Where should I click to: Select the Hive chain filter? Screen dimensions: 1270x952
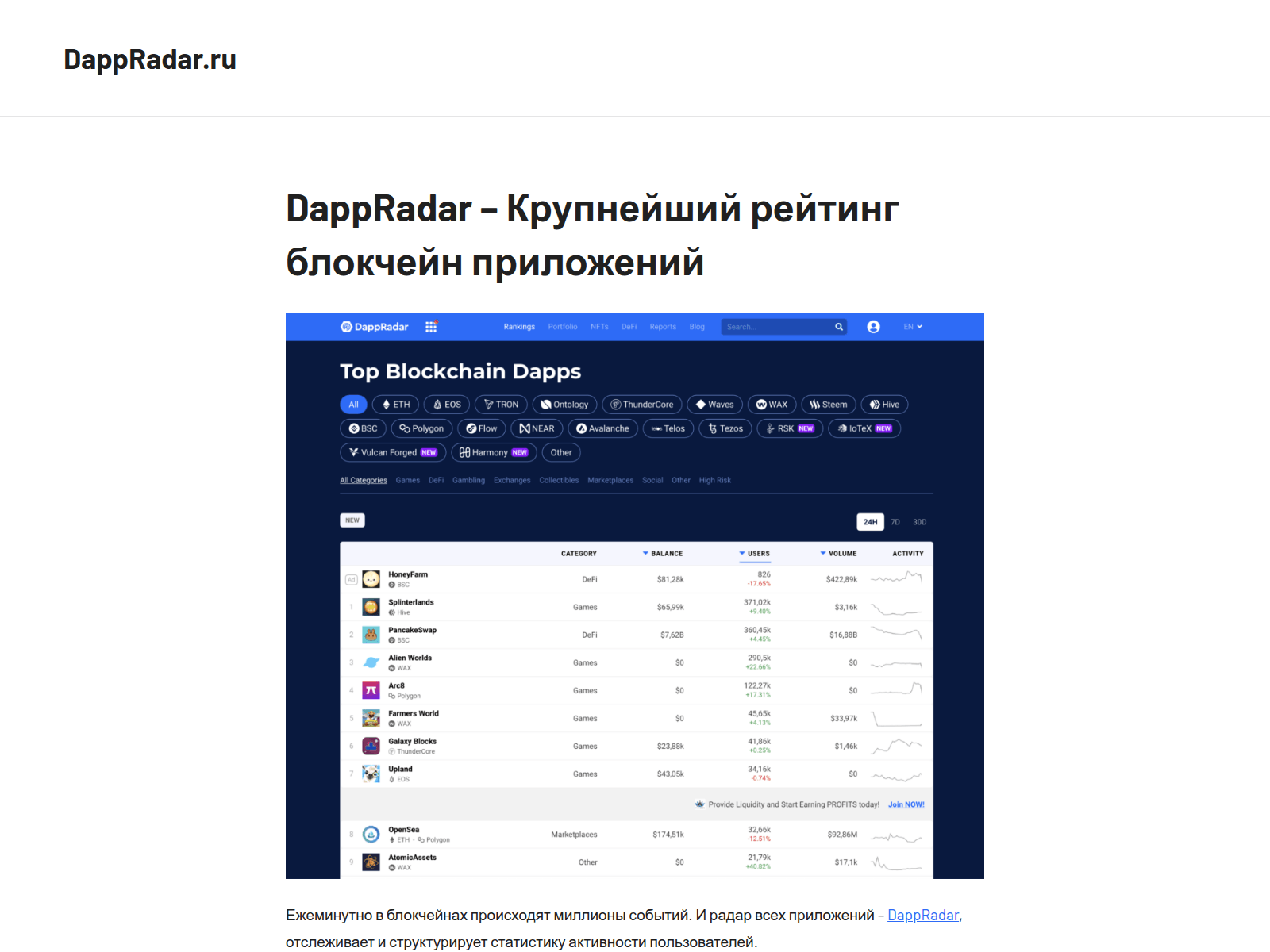click(884, 405)
